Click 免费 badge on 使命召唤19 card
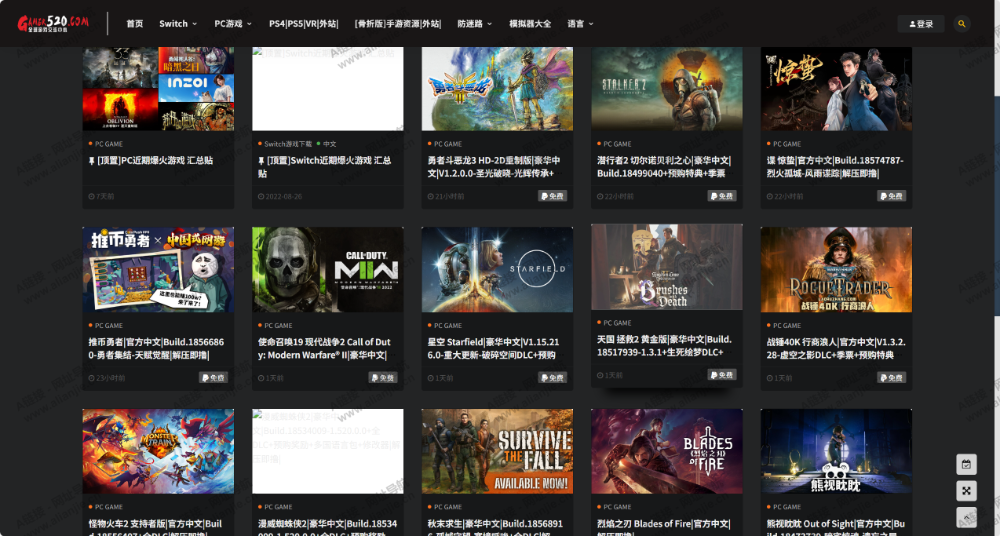 click(383, 378)
